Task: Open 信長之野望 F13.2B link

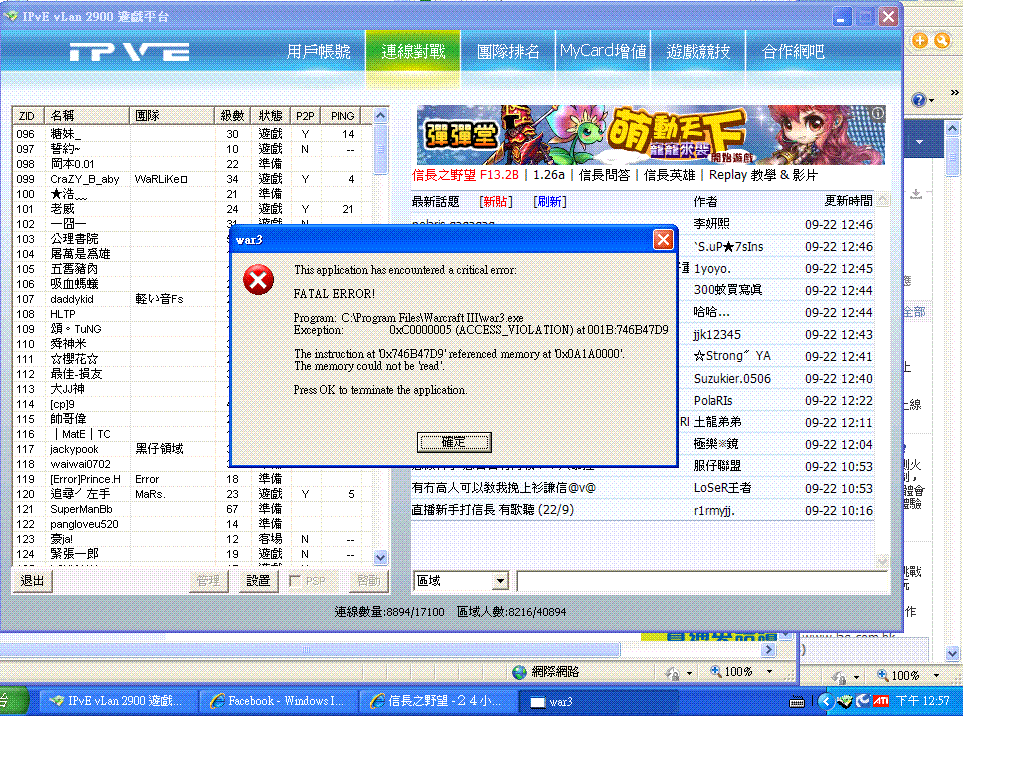Action: (465, 175)
